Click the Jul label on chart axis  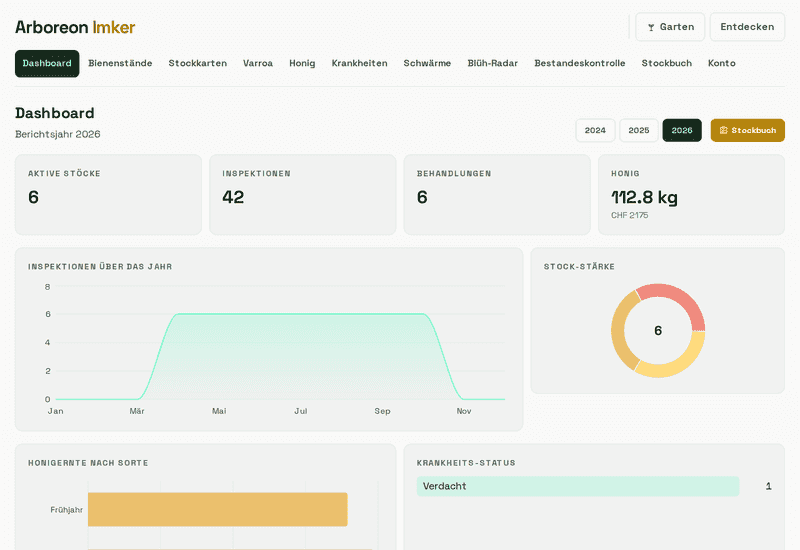pos(301,411)
